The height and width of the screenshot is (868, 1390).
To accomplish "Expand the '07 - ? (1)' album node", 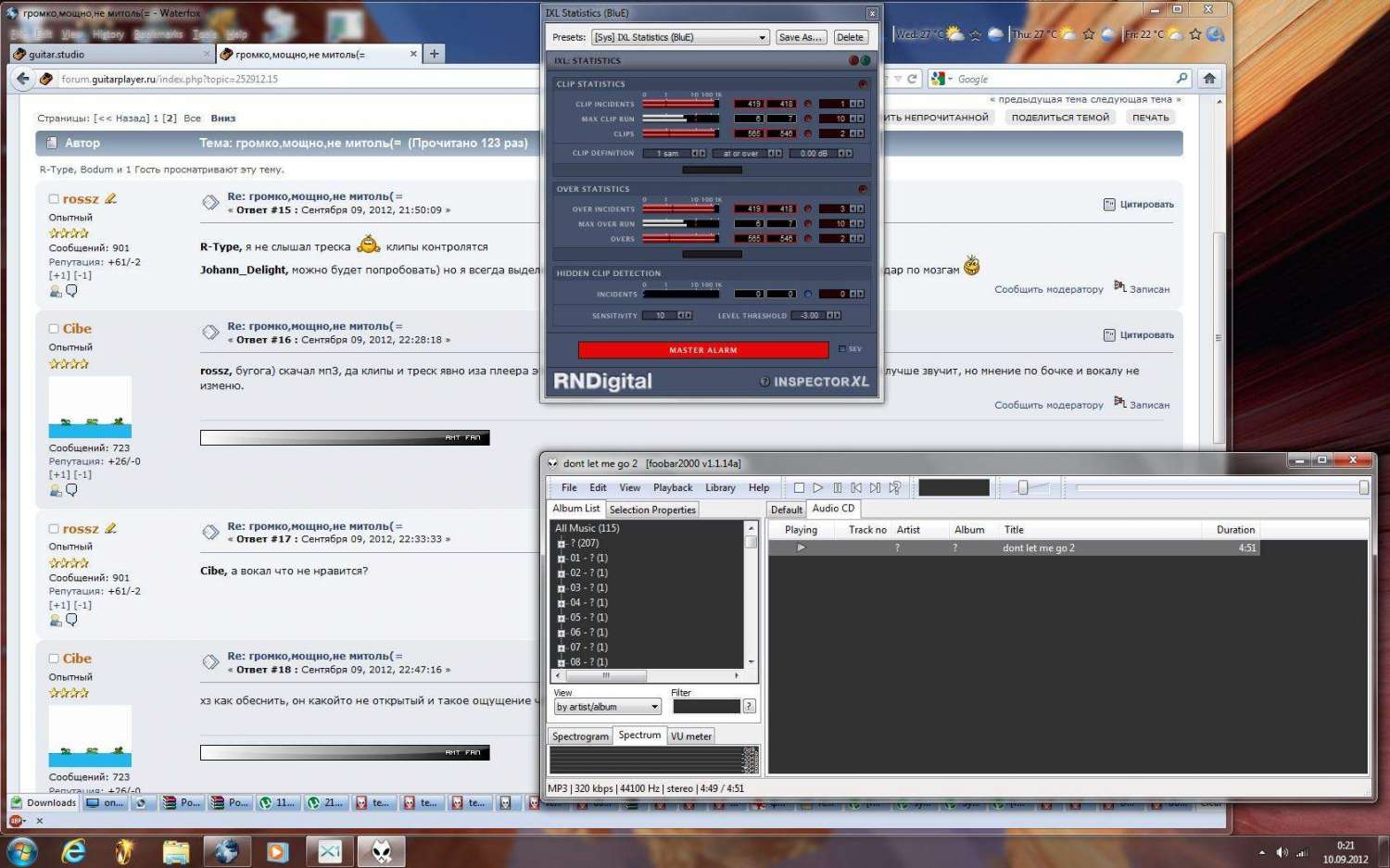I will [x=562, y=648].
